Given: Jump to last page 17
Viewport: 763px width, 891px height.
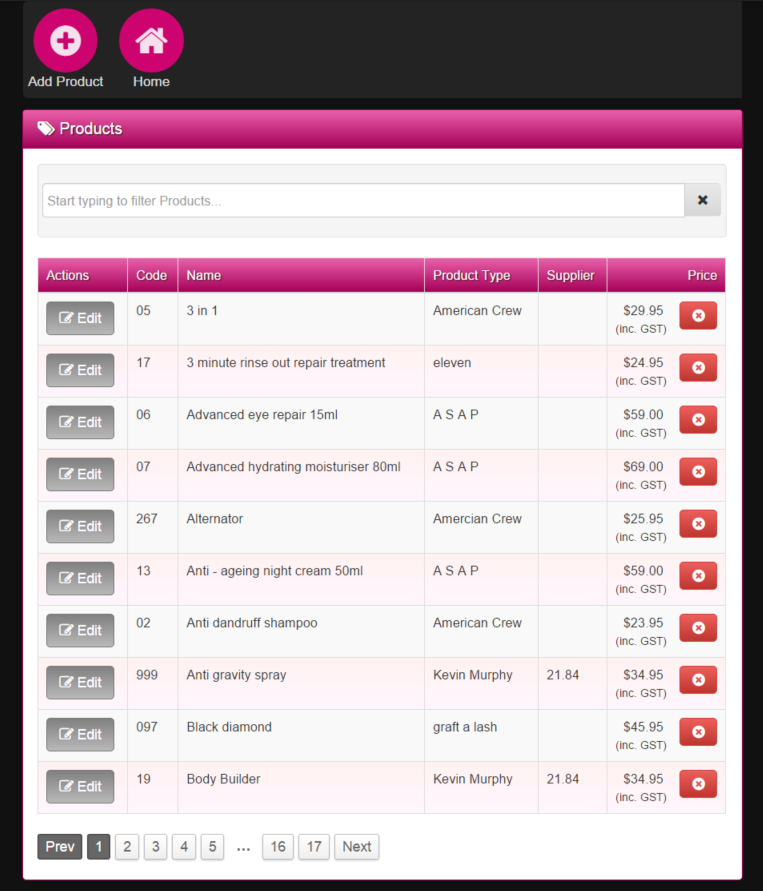Looking at the screenshot, I should pos(314,847).
